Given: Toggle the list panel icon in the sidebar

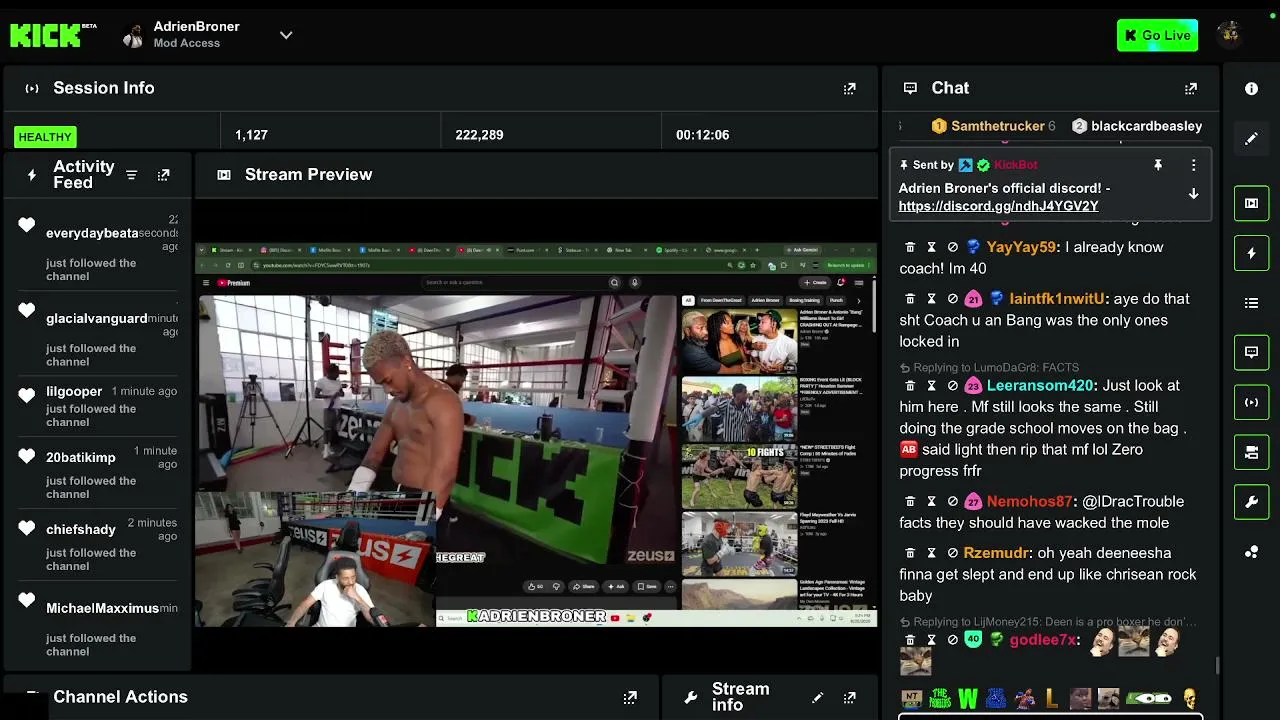Looking at the screenshot, I should pos(1251,303).
